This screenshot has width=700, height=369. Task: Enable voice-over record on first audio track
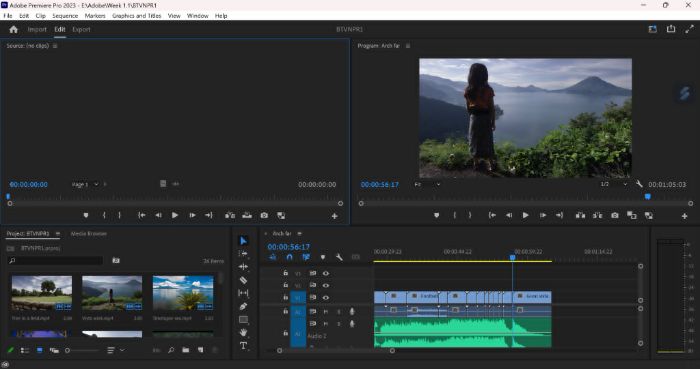tap(352, 311)
